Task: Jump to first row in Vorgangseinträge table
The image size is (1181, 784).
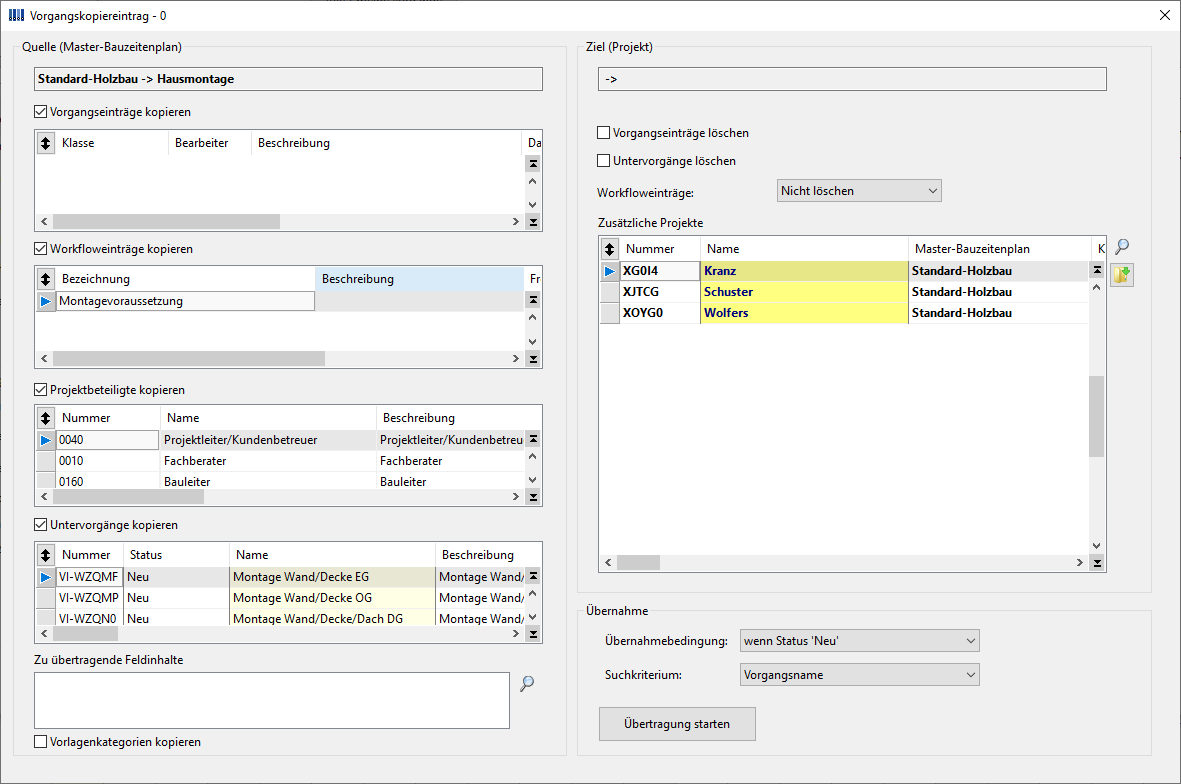Action: pos(533,163)
